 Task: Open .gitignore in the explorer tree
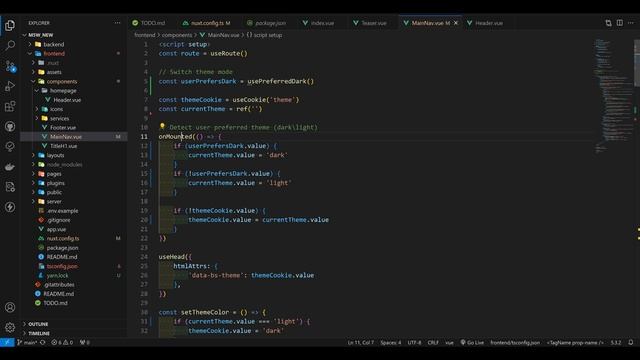(x=58, y=220)
